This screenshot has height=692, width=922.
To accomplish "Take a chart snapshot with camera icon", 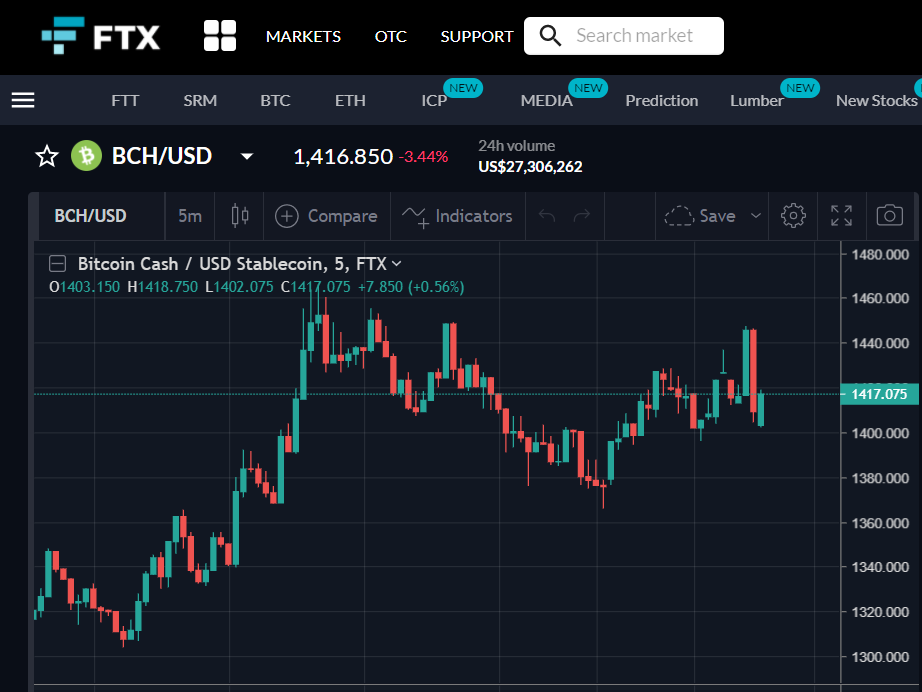I will (890, 216).
